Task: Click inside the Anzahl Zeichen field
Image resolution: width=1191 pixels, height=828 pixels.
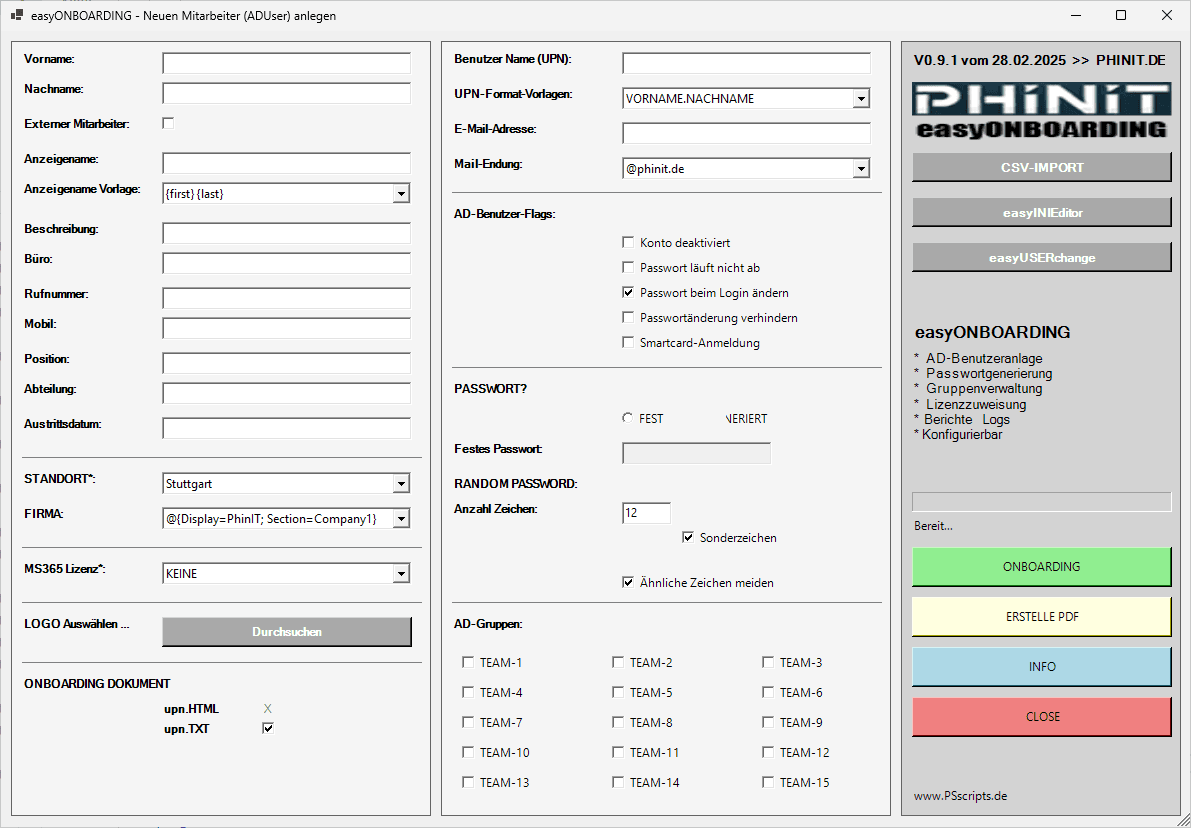Action: coord(645,512)
